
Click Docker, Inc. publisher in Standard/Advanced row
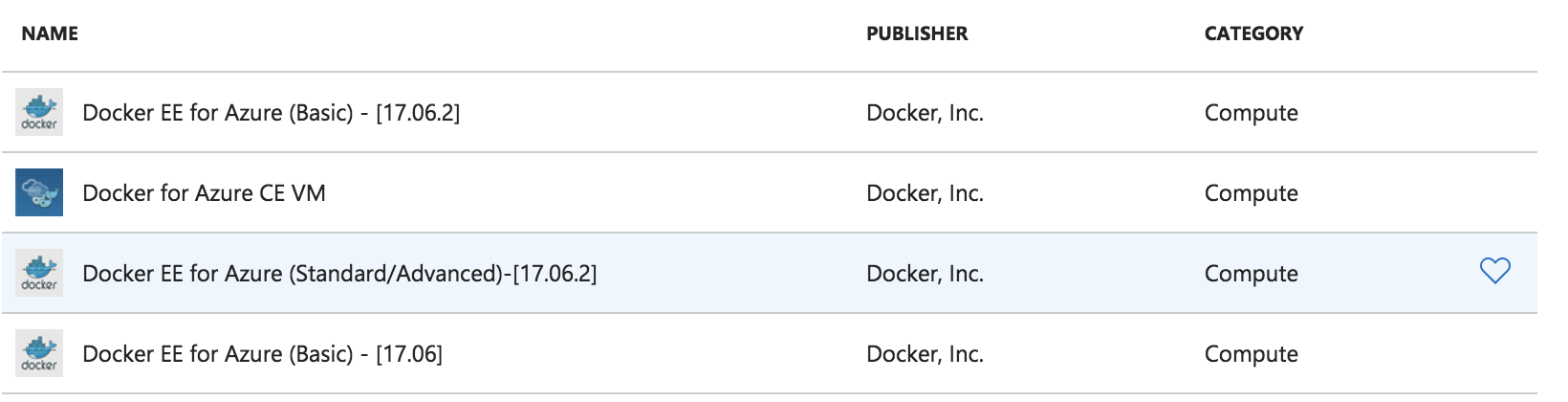point(925,274)
